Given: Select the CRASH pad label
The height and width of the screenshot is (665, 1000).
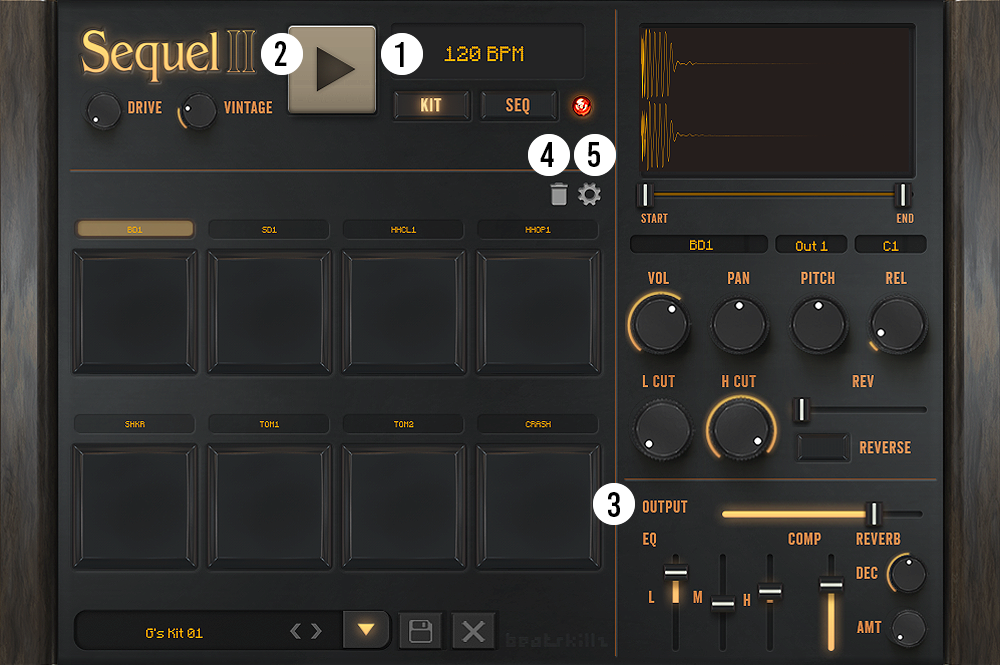Looking at the screenshot, I should tap(538, 424).
